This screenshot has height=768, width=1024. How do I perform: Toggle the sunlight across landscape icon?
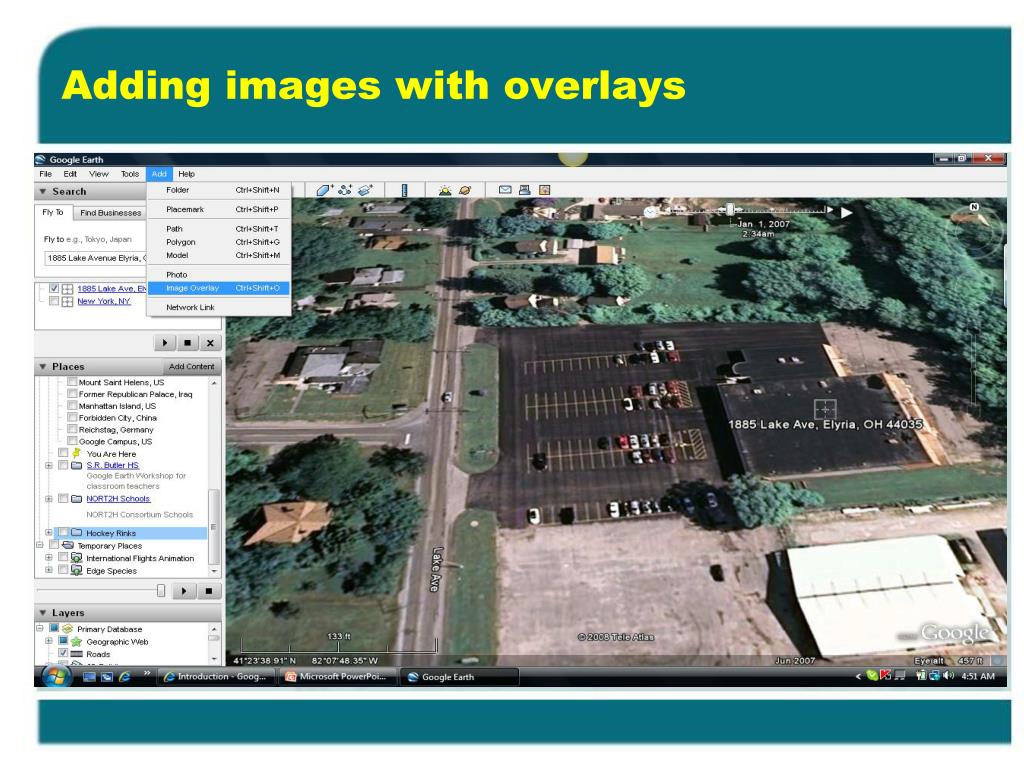(x=445, y=190)
